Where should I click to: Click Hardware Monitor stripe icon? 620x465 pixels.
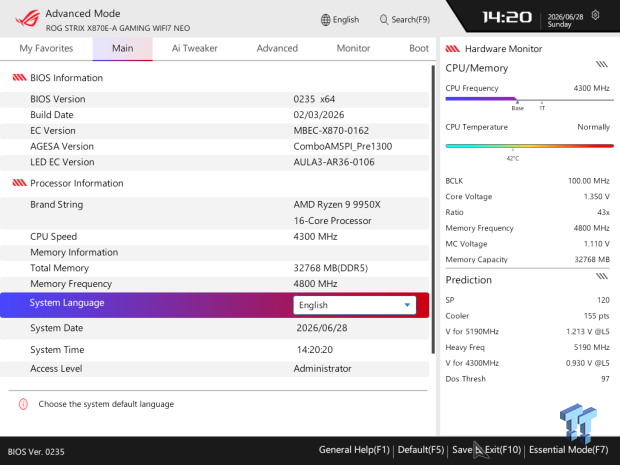click(x=452, y=49)
